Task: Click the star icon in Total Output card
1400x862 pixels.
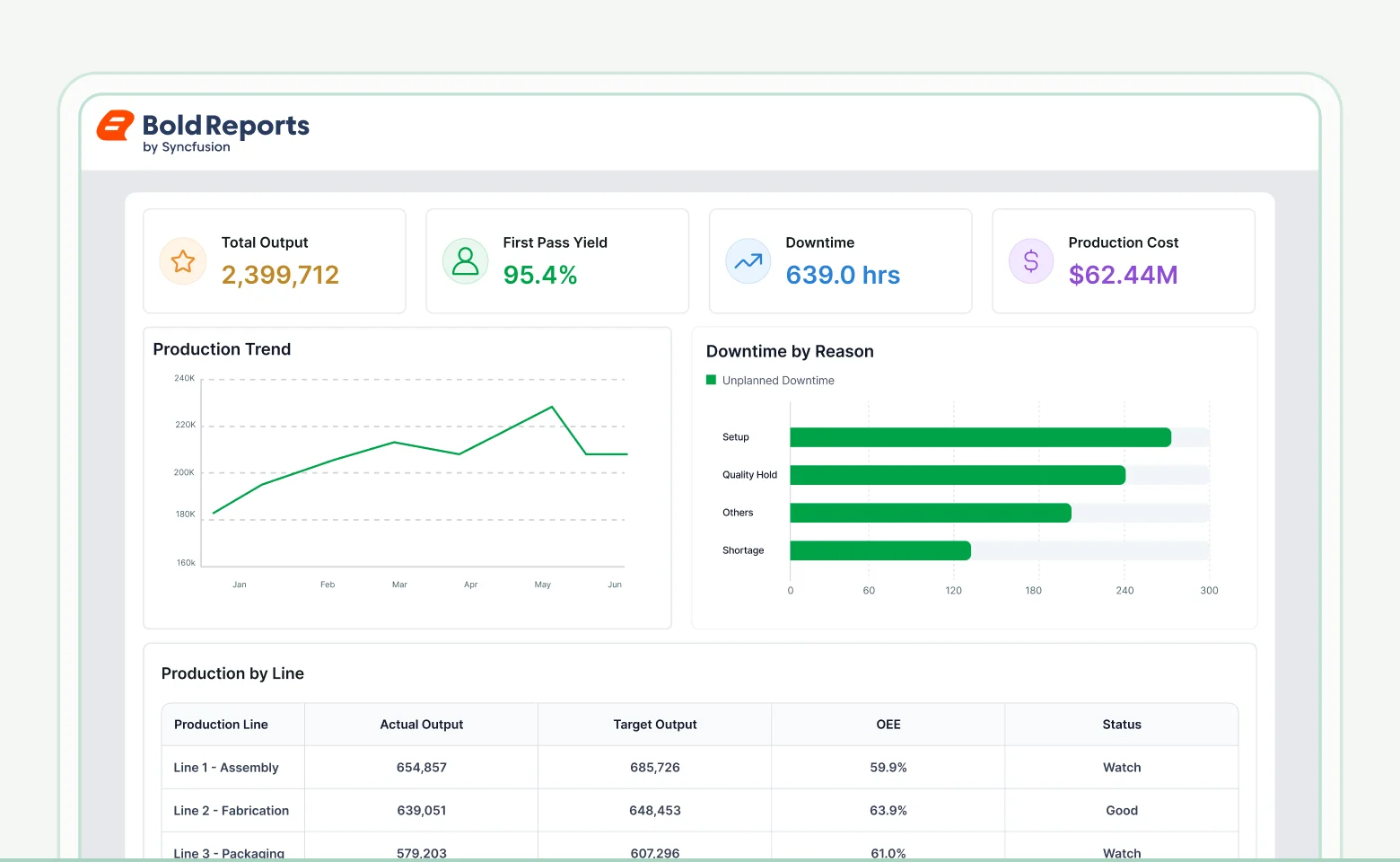Action: 183,261
